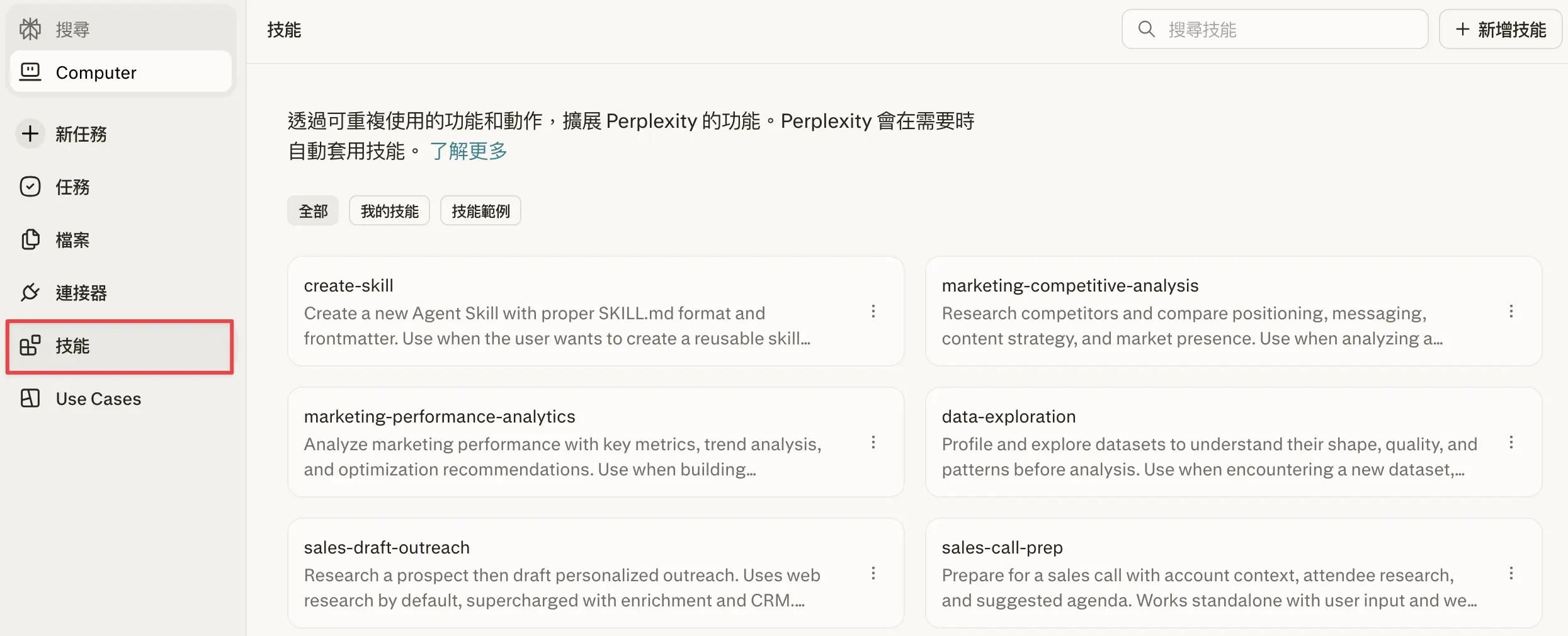1568x636 pixels.
Task: Click the Use Cases icon
Action: coord(30,399)
